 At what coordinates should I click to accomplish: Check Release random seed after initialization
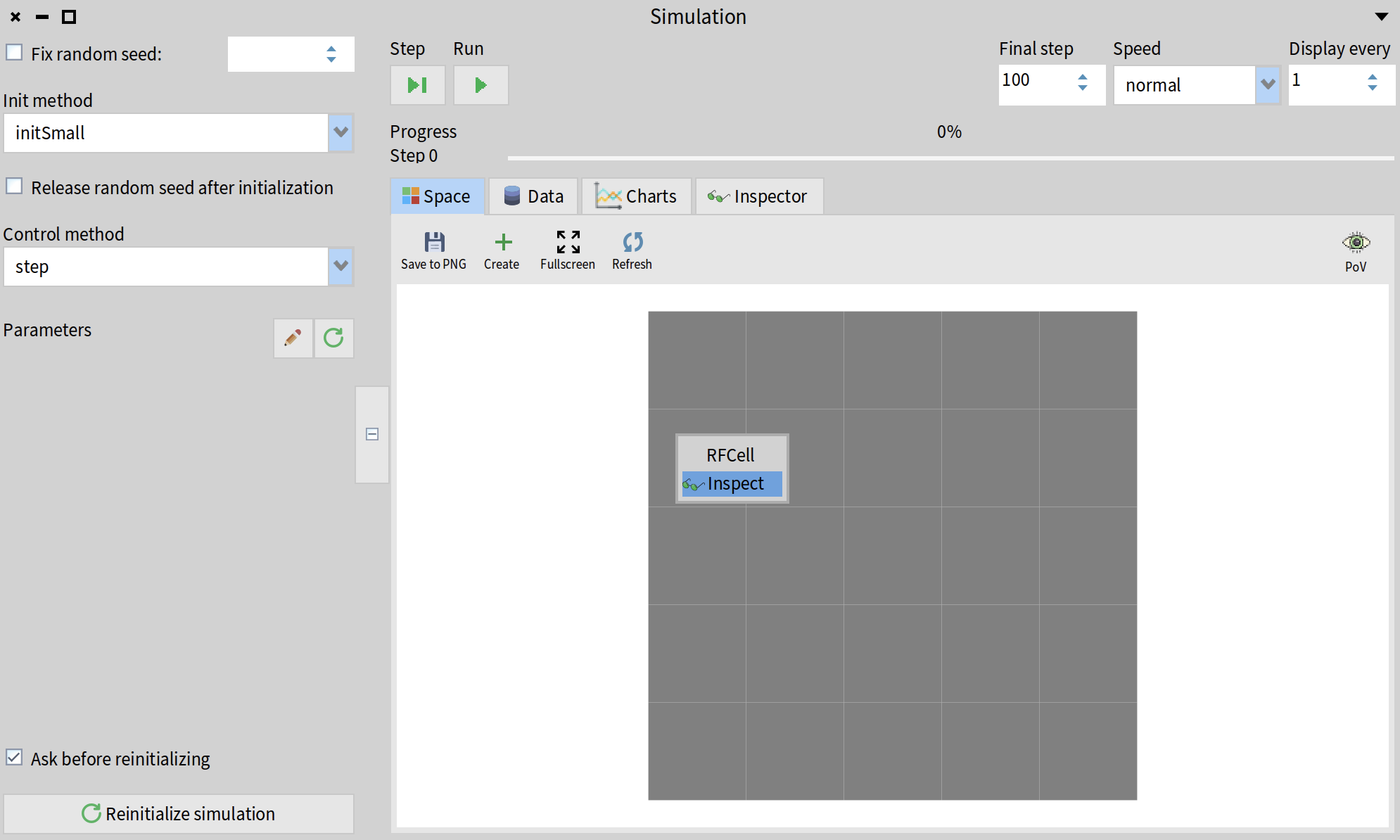(x=14, y=186)
